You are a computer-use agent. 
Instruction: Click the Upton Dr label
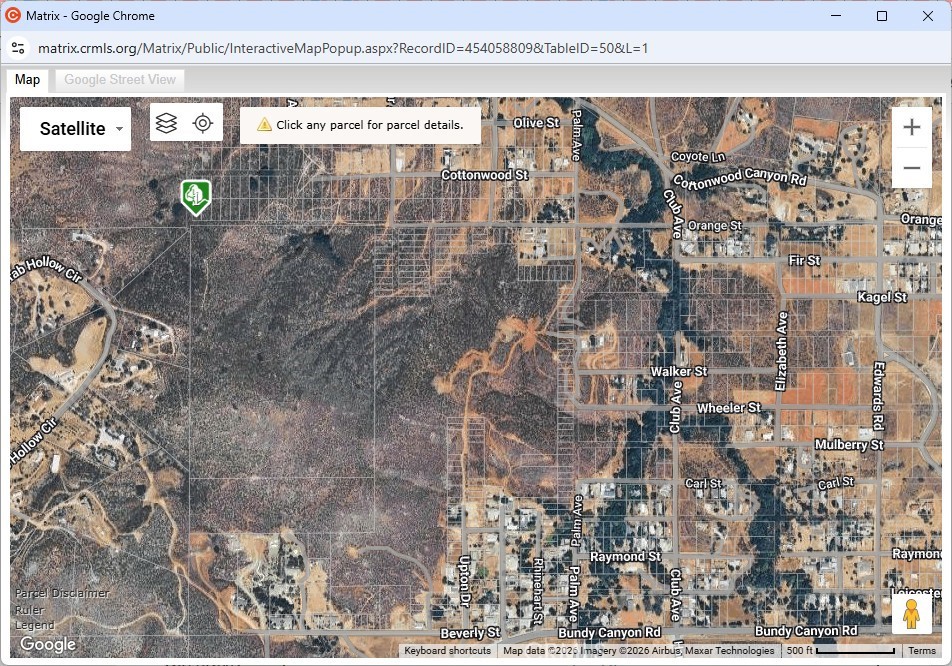[x=464, y=581]
